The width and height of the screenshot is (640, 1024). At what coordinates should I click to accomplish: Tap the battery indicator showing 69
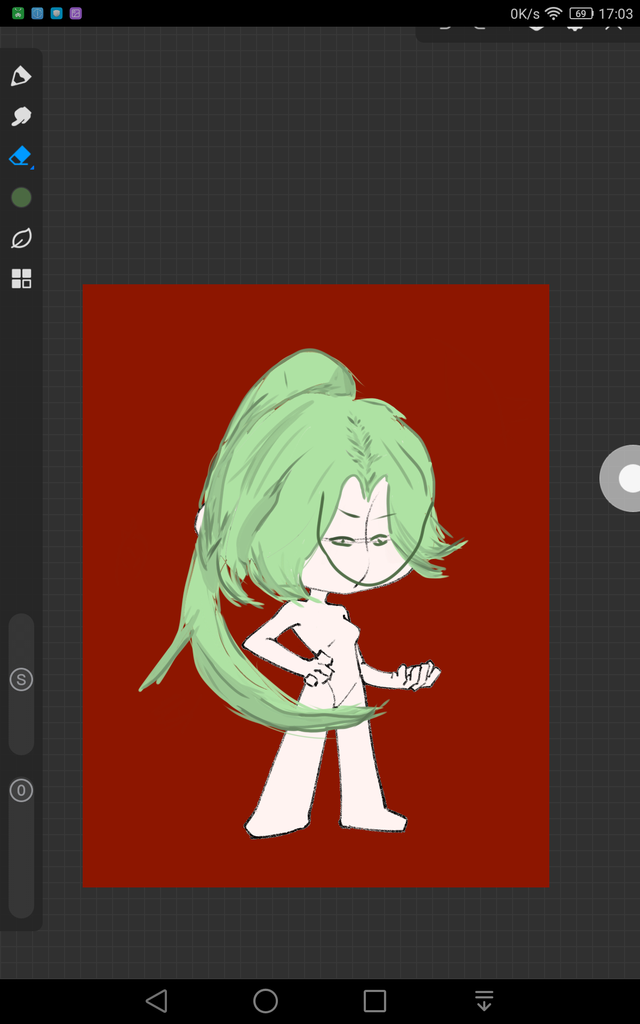581,14
